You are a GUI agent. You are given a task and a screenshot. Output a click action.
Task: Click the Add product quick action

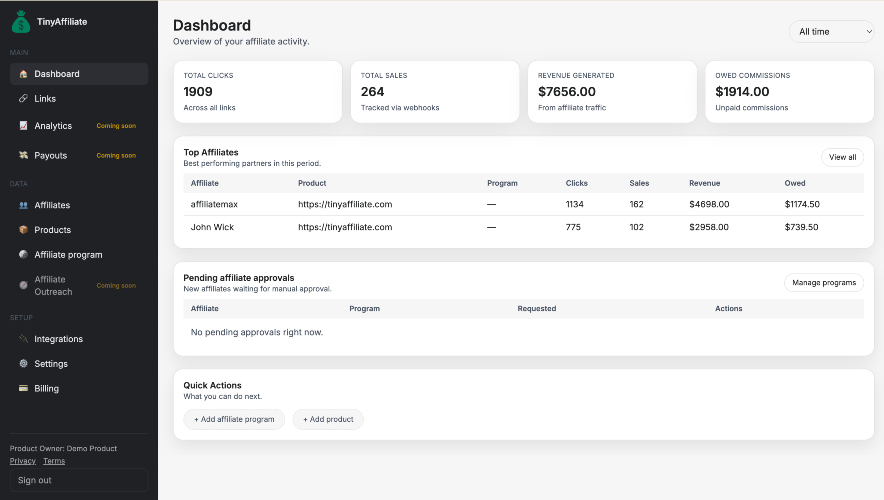click(x=328, y=419)
